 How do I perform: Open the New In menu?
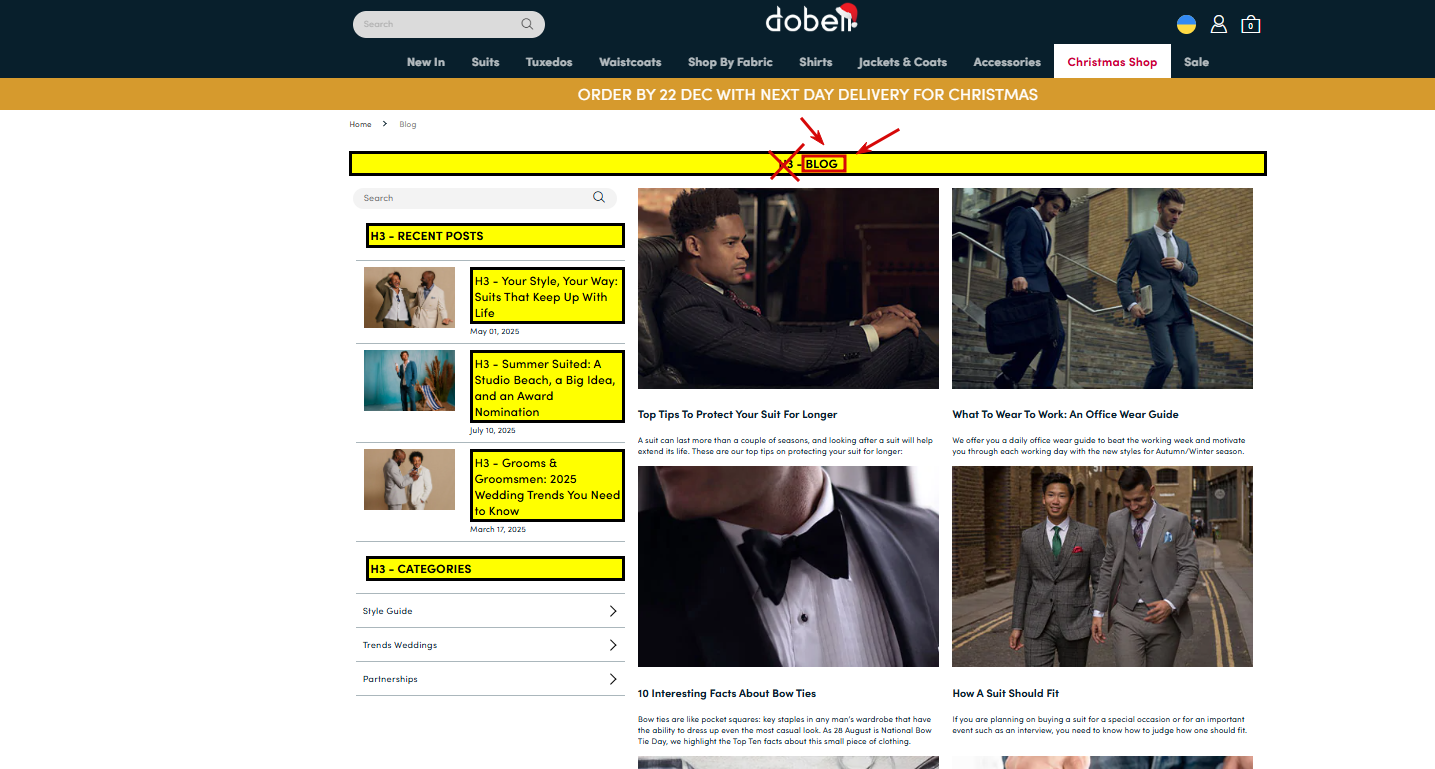[x=426, y=62]
